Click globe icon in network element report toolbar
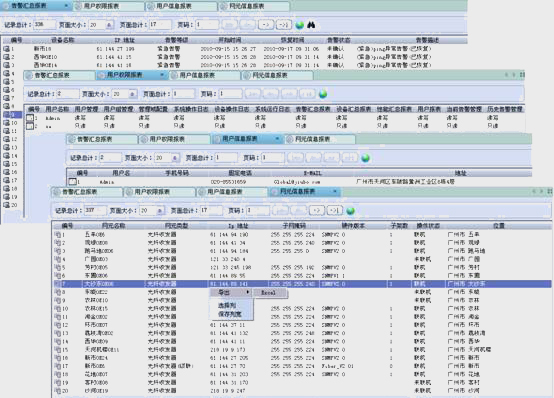Image resolution: width=554 pixels, height=398 pixels. (x=350, y=211)
